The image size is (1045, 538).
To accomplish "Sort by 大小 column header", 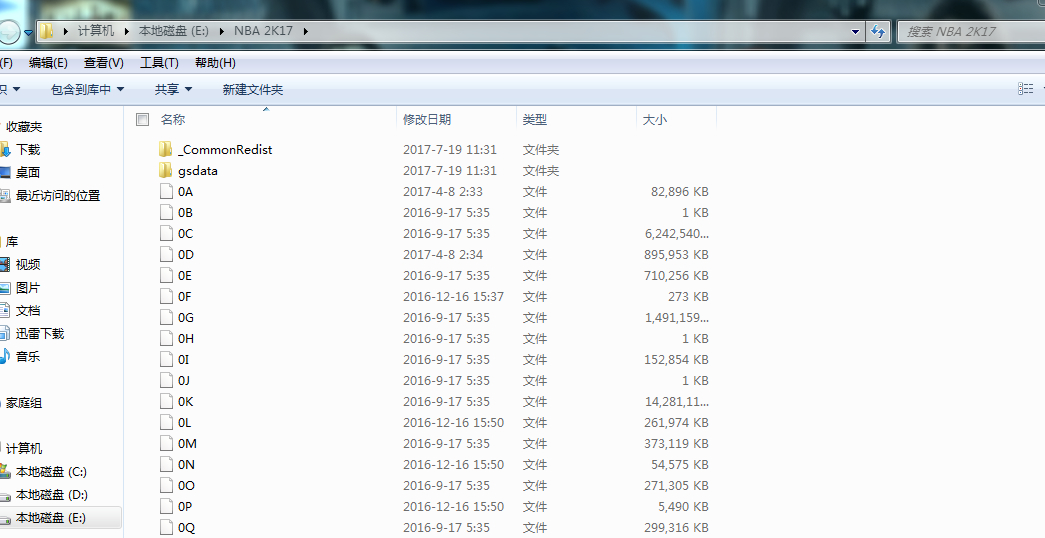I will point(654,119).
